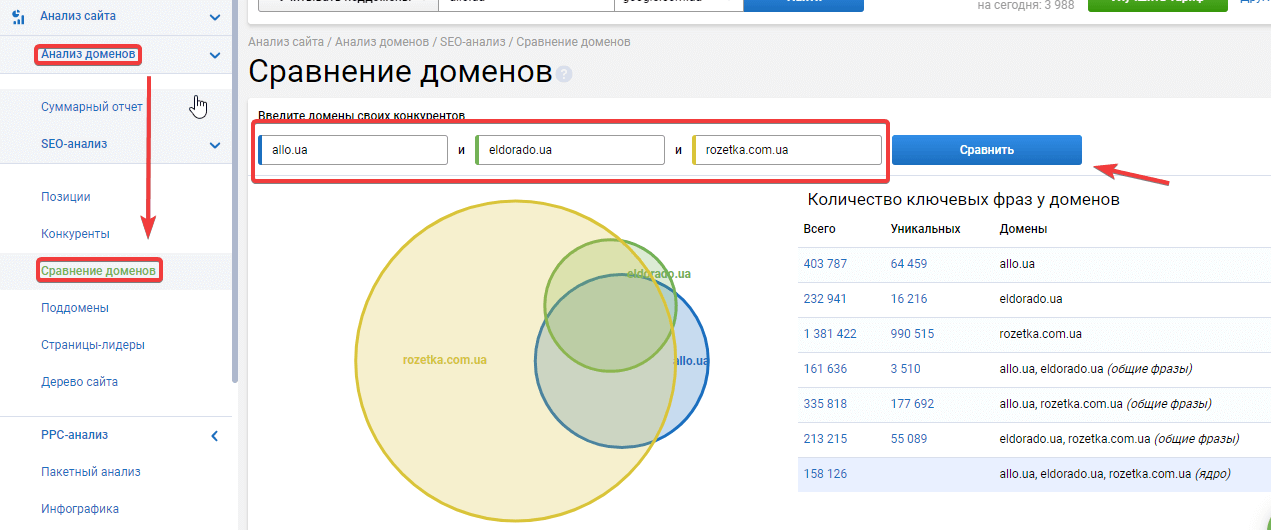Open 335 818 common phrases link
The height and width of the screenshot is (530, 1271).
[825, 404]
